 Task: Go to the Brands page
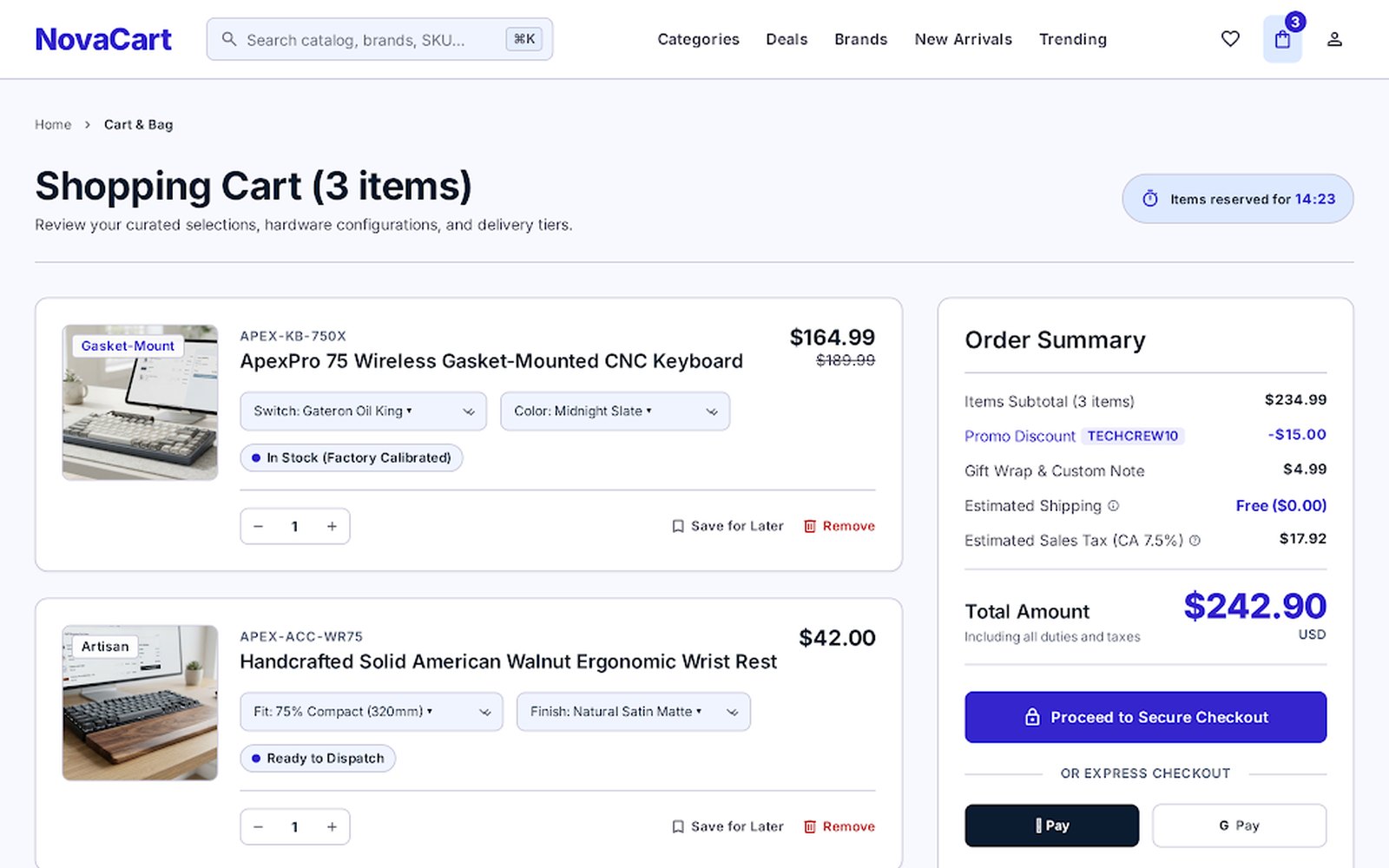point(860,39)
